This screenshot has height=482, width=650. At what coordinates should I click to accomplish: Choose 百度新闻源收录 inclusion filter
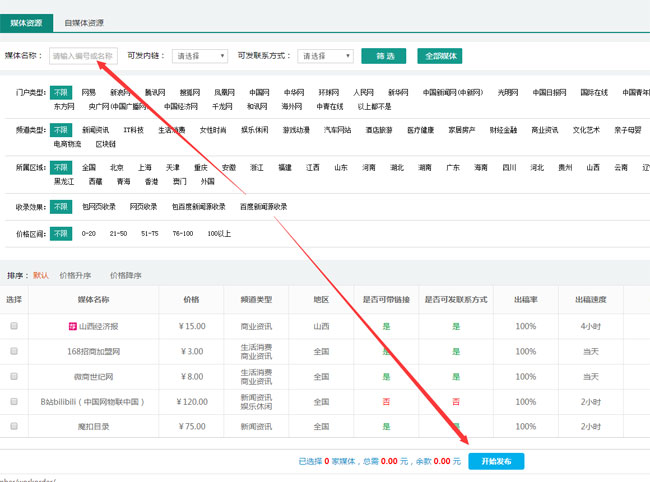(261, 207)
